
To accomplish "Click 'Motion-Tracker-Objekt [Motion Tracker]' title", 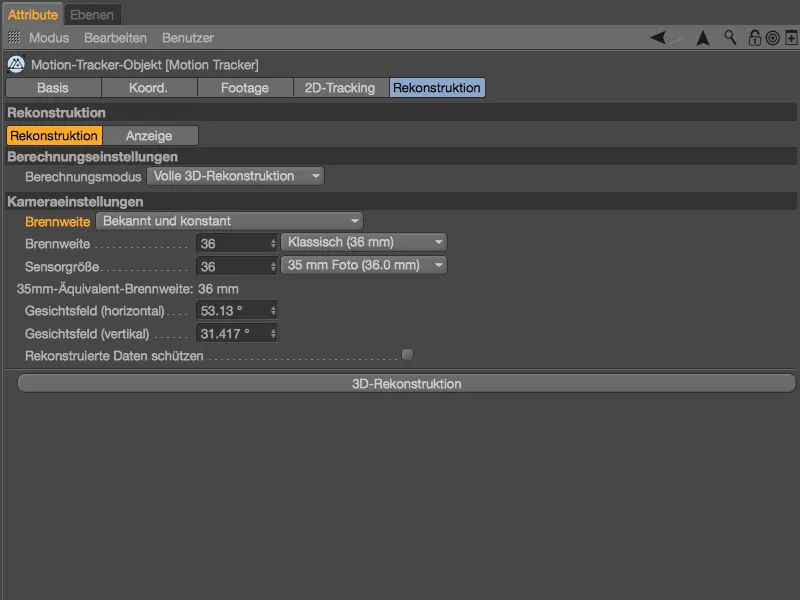I will click(145, 65).
